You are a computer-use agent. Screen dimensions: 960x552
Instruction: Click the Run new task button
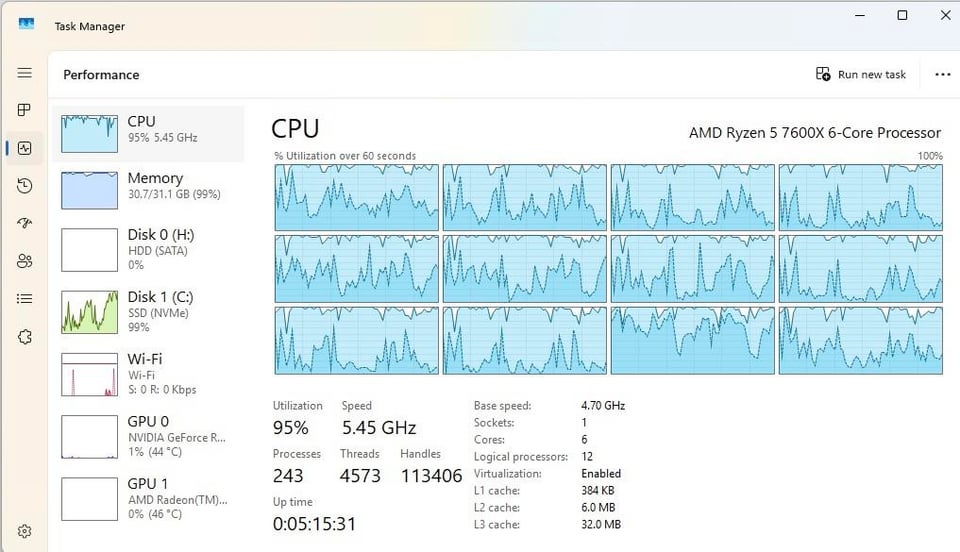(x=861, y=74)
